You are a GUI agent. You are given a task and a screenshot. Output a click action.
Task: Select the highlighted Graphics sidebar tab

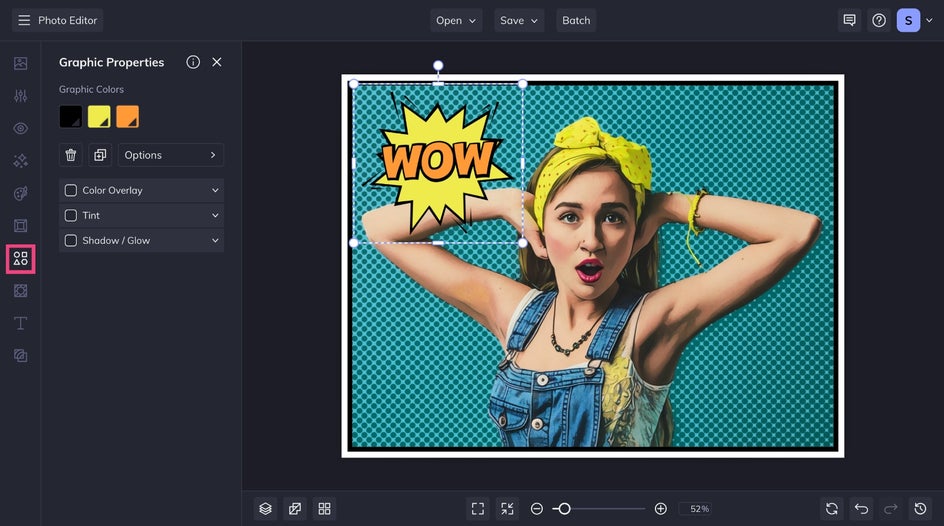20,259
